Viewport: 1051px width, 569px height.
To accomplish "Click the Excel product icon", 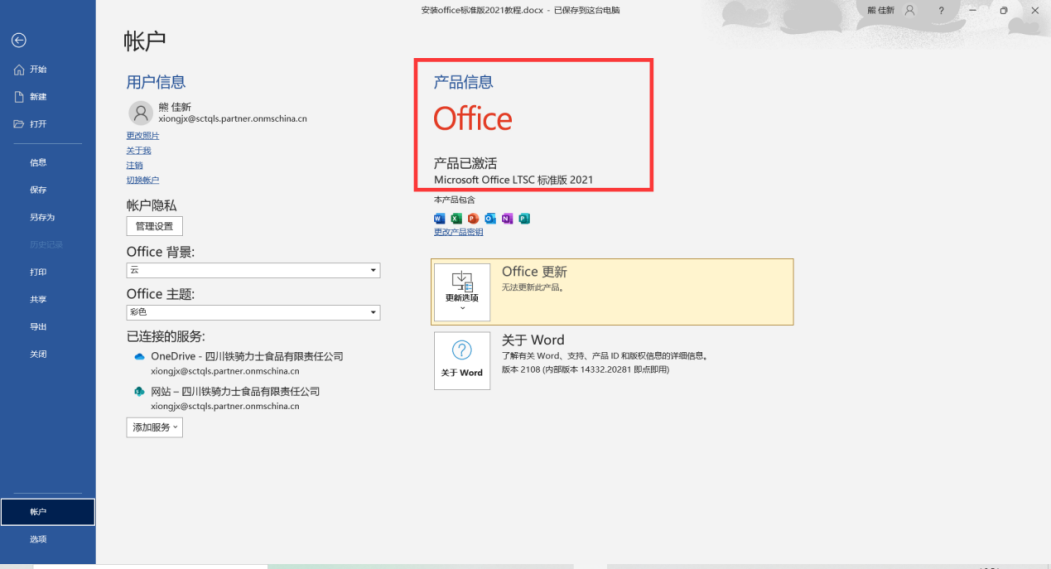I will (456, 218).
